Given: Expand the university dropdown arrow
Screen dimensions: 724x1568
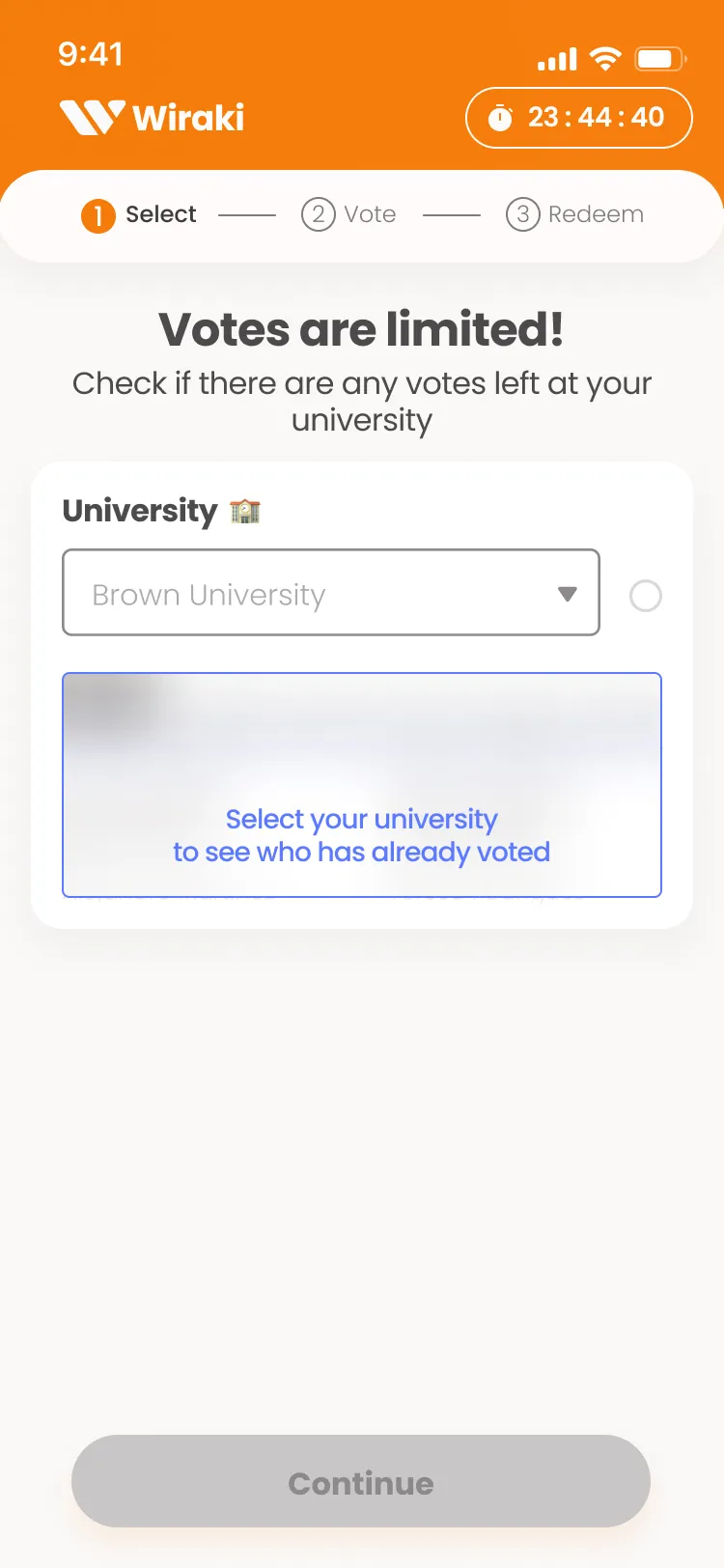Looking at the screenshot, I should [x=568, y=594].
